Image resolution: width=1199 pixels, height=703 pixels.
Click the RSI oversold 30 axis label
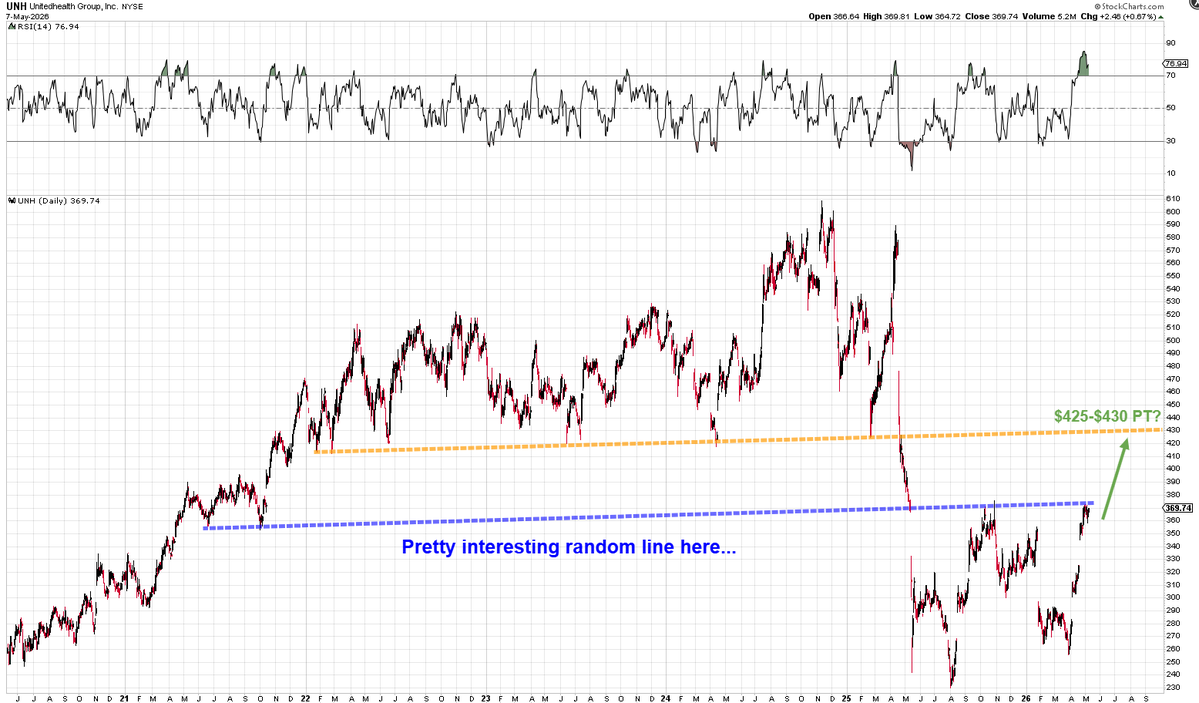(x=1171, y=141)
